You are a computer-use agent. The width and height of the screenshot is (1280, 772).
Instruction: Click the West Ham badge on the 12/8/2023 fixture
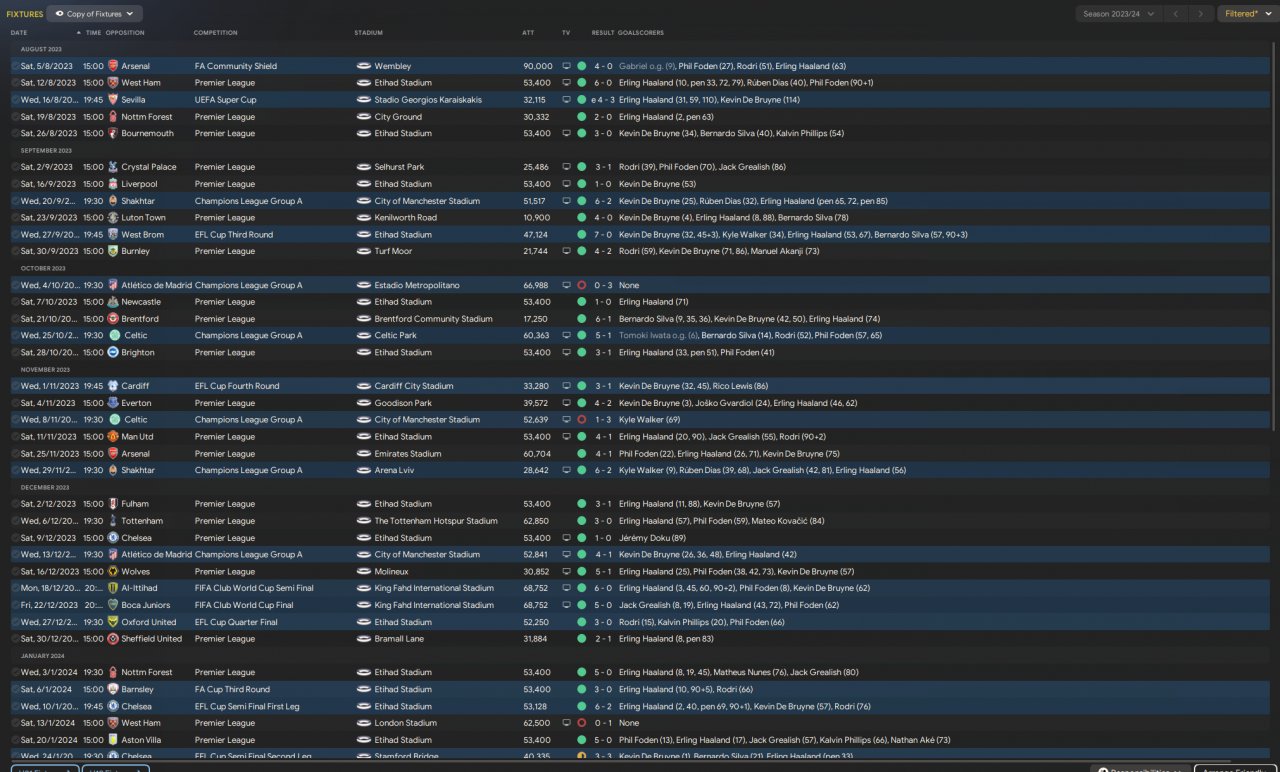[x=114, y=83]
